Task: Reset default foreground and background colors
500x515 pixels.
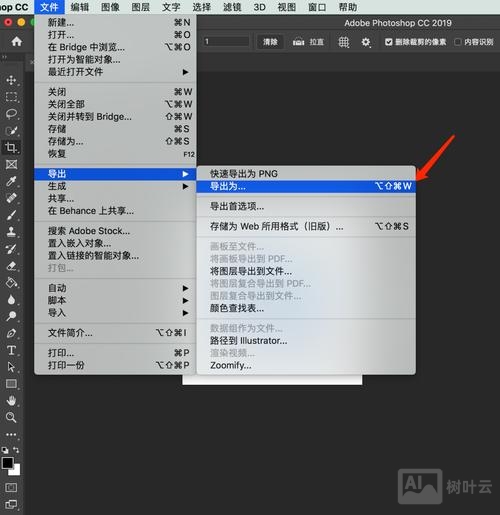Action: pyautogui.click(x=5, y=450)
